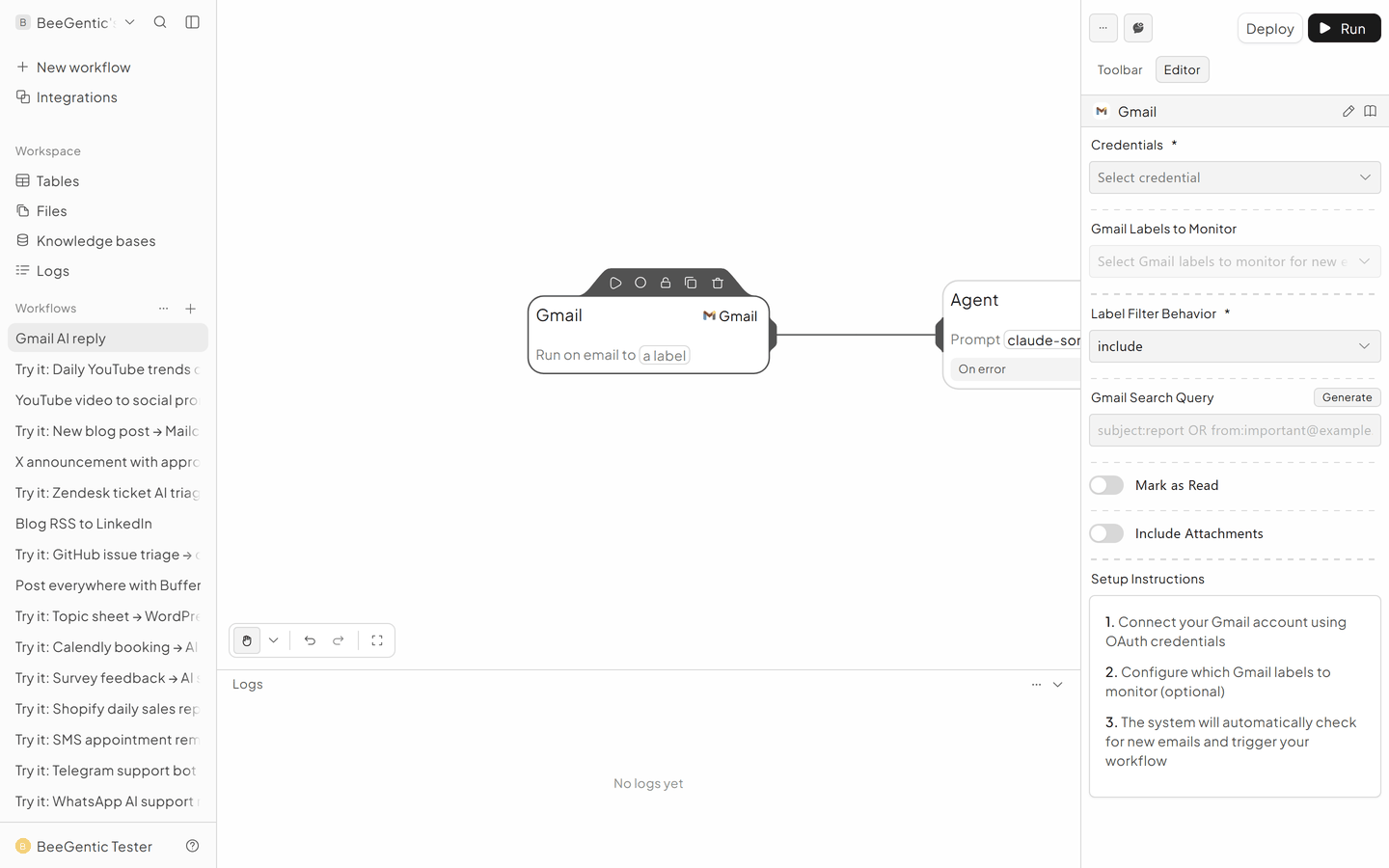The image size is (1389, 868).
Task: Toggle Include Attachments switch
Action: 1106,533
